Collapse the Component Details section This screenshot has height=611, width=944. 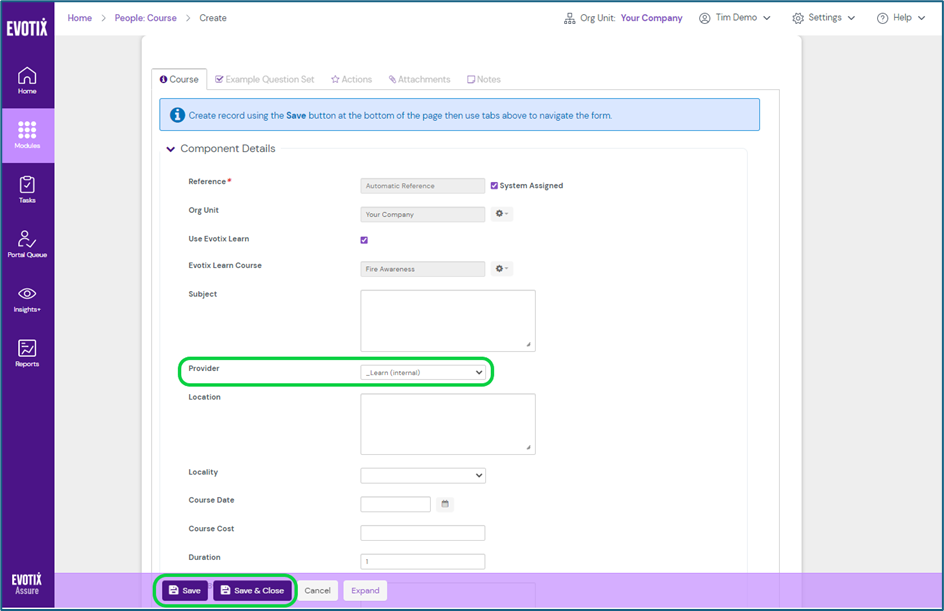(171, 149)
